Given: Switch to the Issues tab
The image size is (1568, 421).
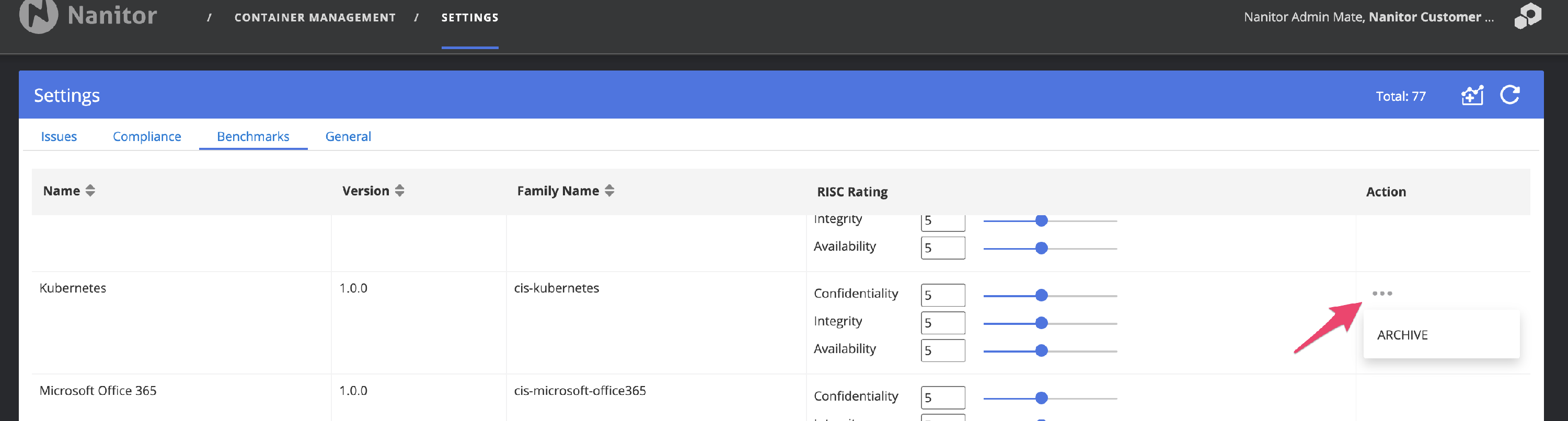Looking at the screenshot, I should [59, 137].
